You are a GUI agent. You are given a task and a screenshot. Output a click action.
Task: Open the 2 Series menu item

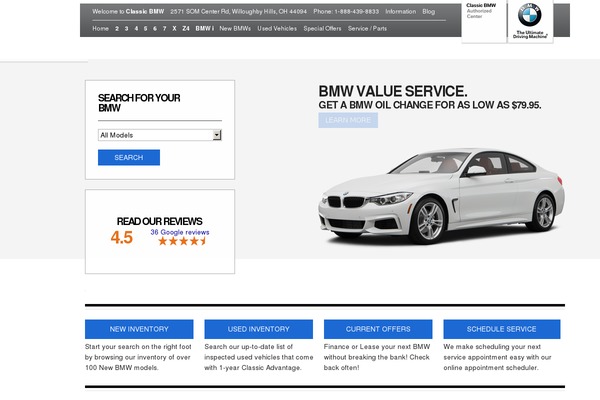pos(117,29)
